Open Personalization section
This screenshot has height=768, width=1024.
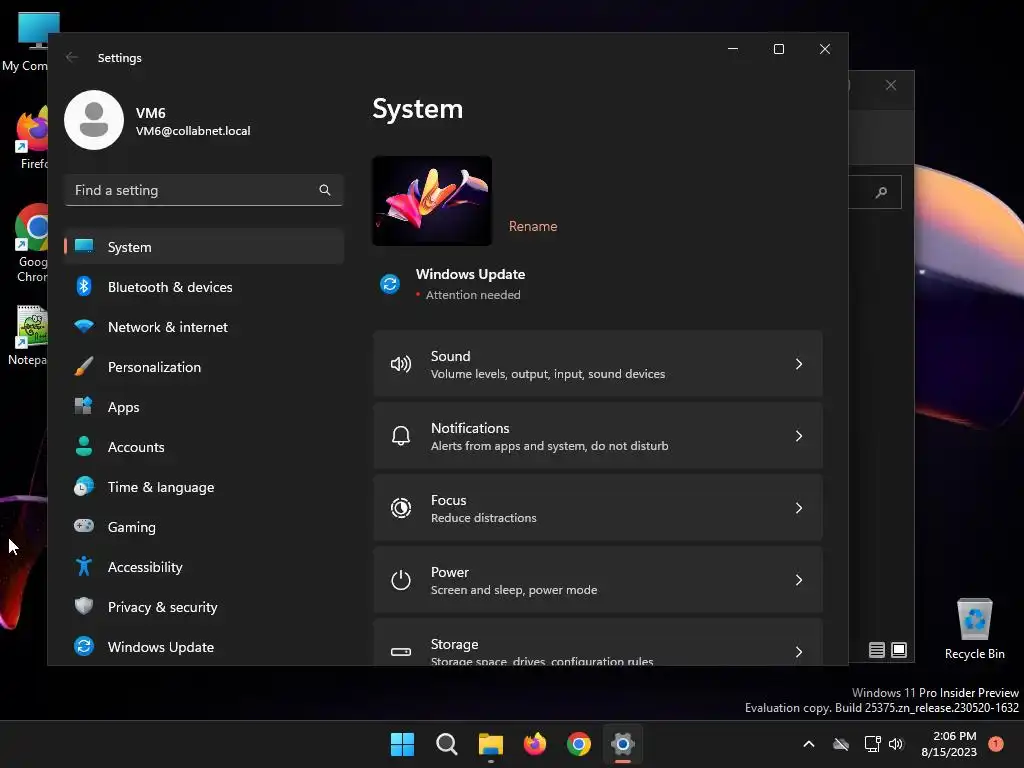pos(204,366)
